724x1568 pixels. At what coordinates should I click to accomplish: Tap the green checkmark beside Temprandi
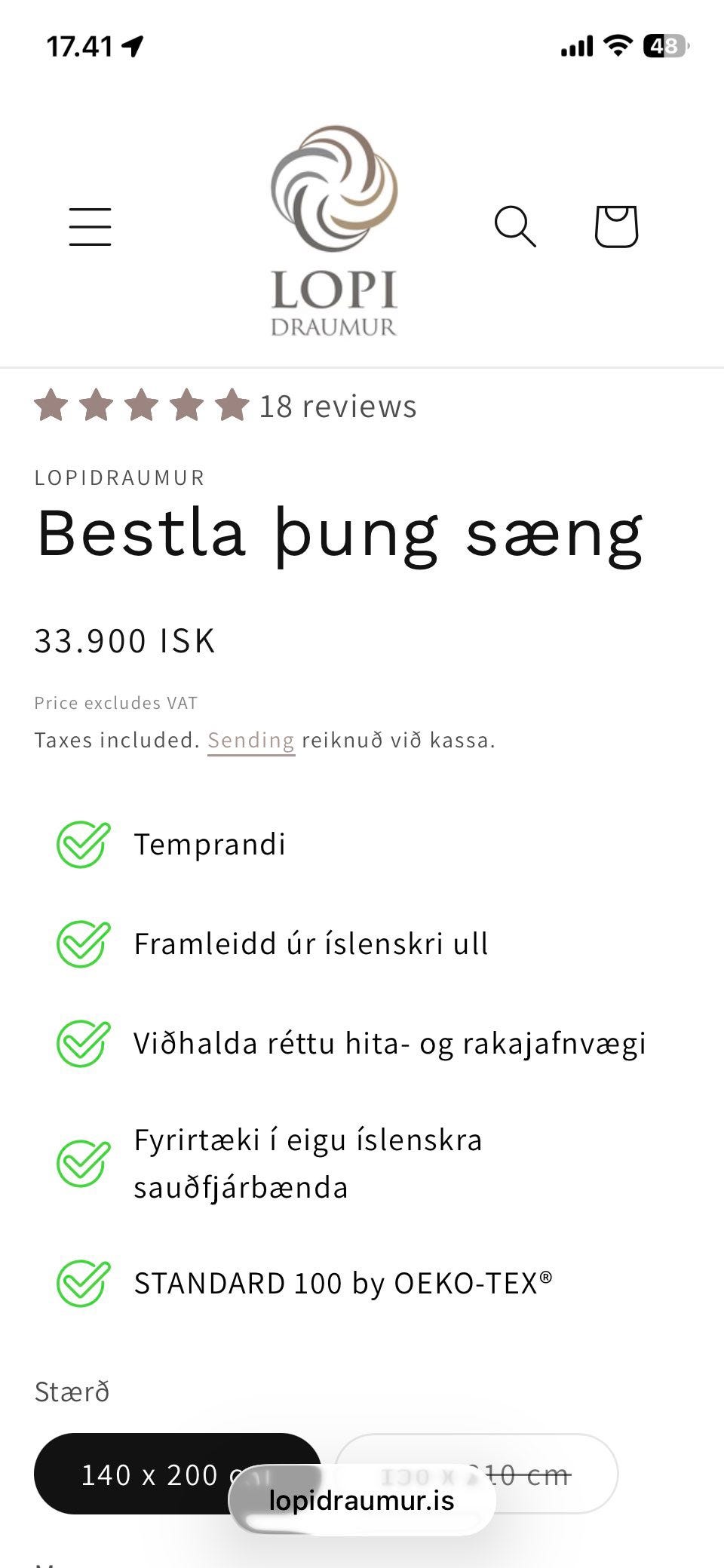pyautogui.click(x=83, y=844)
